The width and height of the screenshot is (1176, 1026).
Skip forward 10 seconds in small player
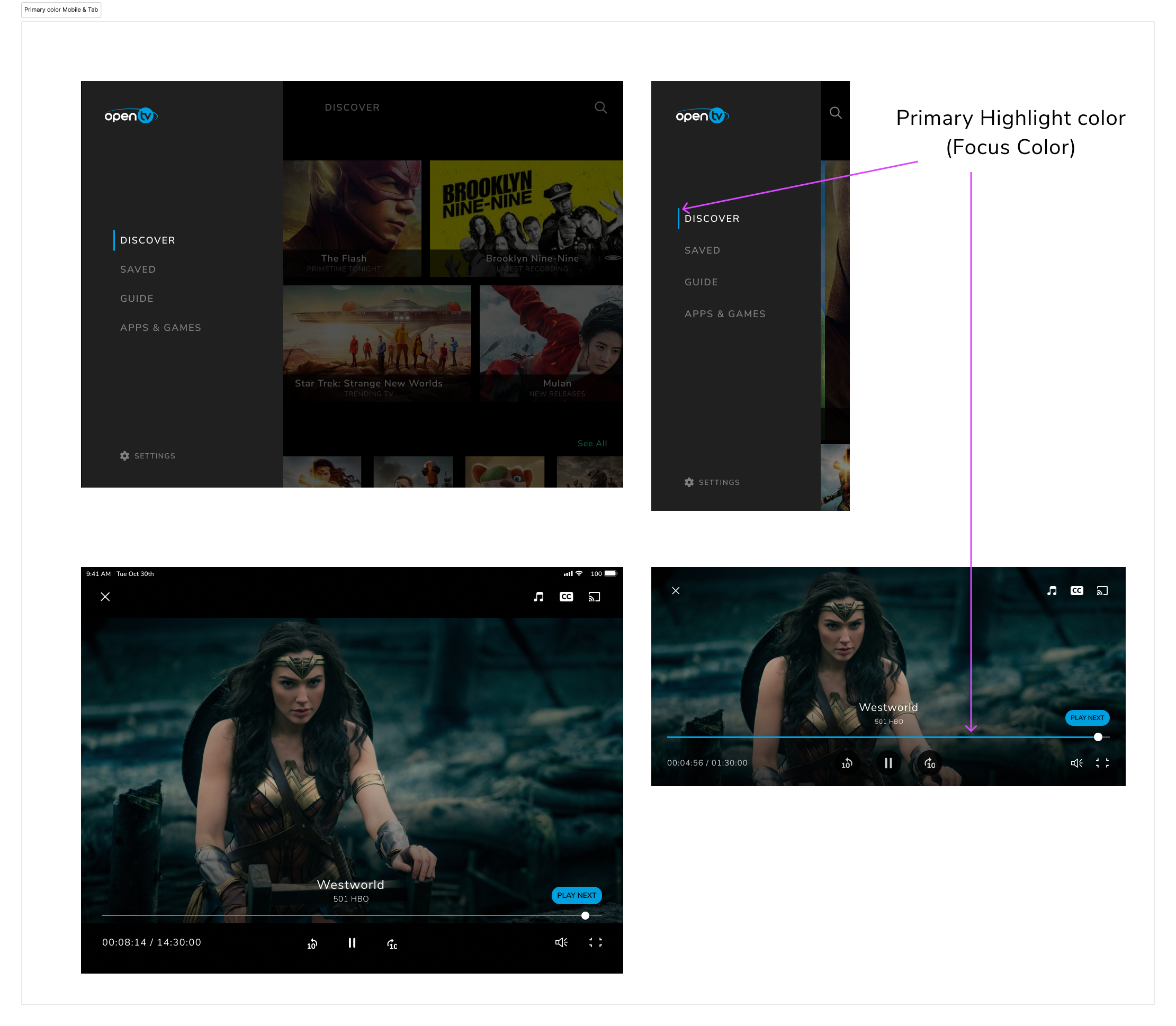[x=930, y=763]
